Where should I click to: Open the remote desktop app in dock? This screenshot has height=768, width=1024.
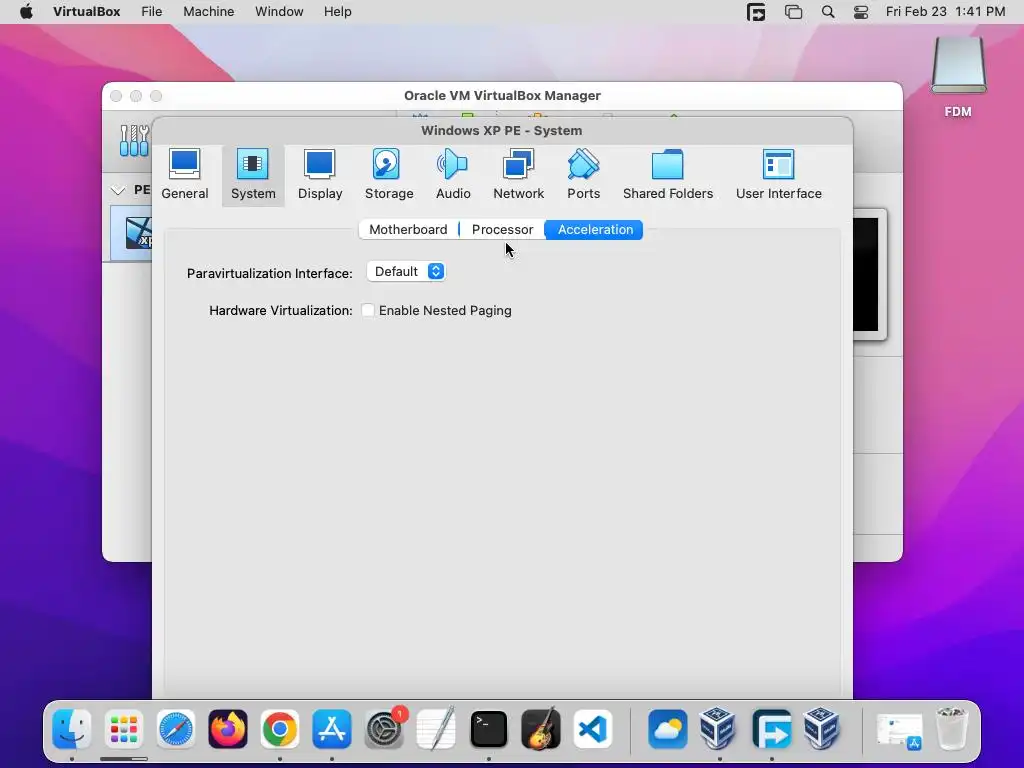pos(771,729)
